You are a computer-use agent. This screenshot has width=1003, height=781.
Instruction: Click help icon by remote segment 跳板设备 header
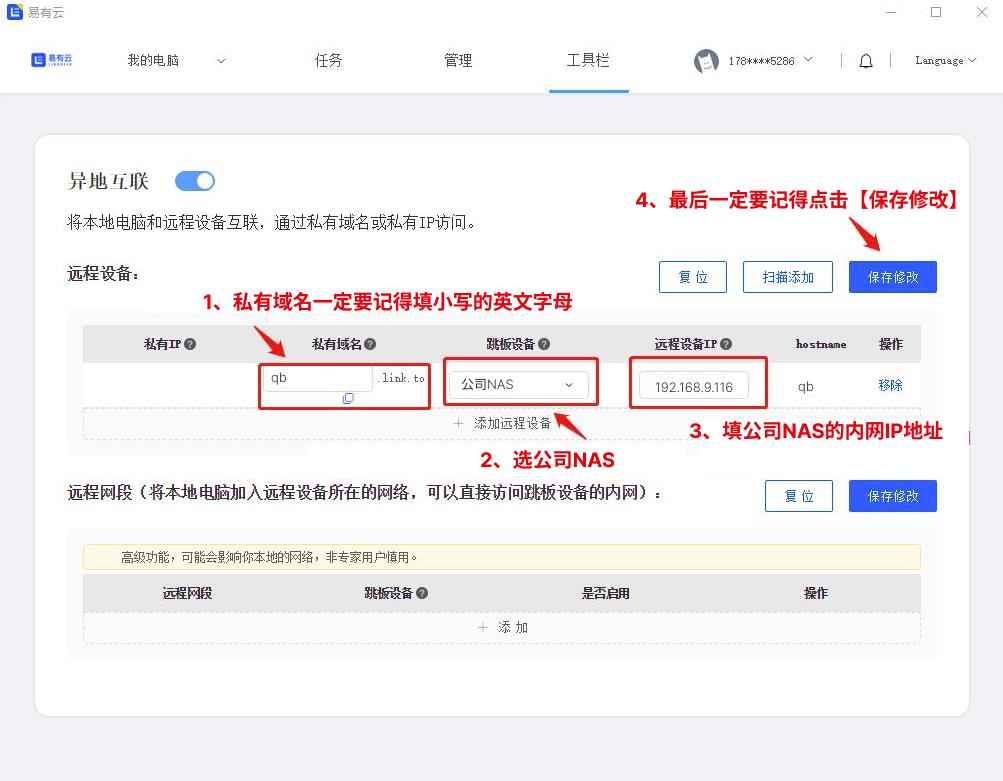422,593
